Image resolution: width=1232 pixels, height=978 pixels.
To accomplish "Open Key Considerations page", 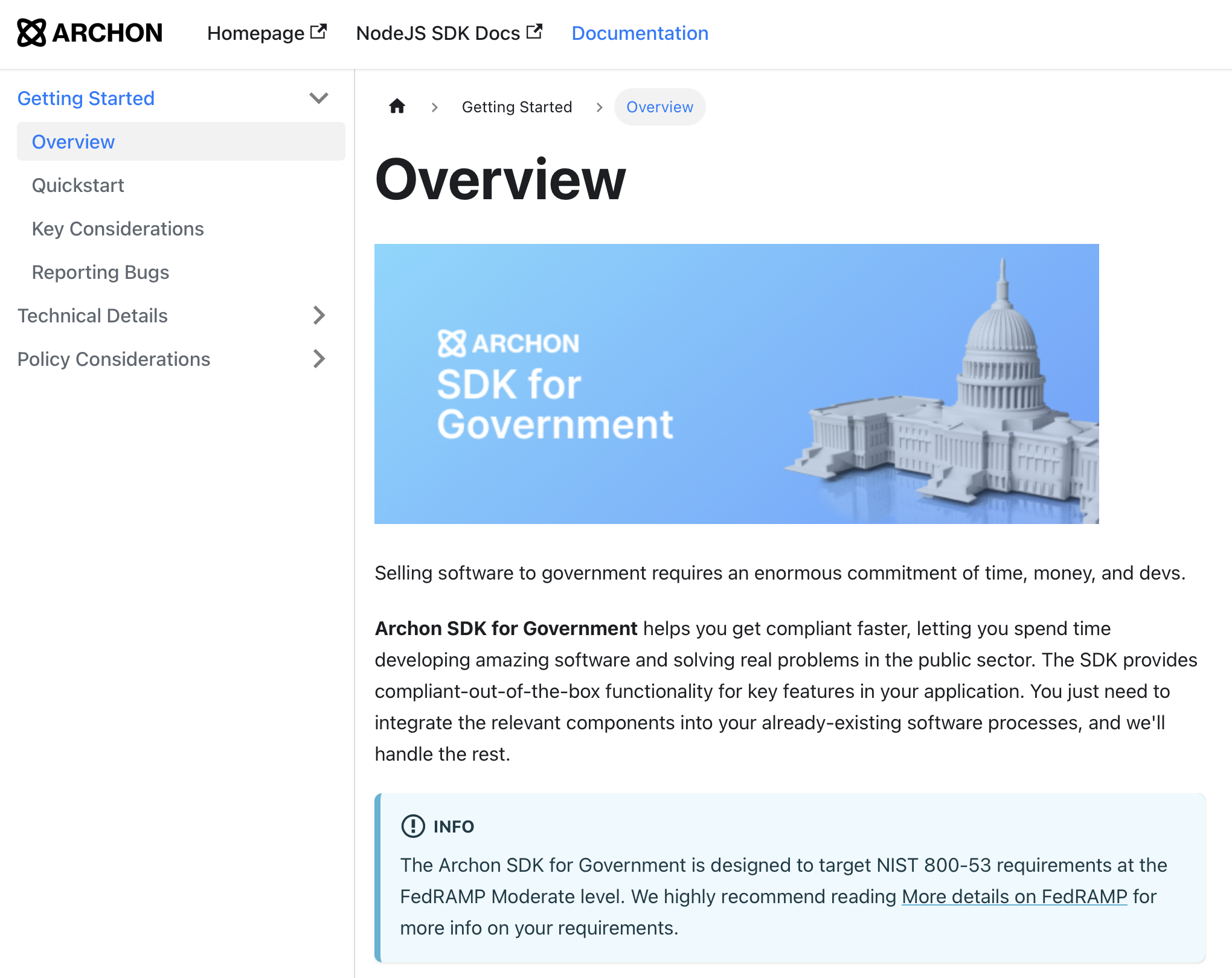I will [x=118, y=229].
